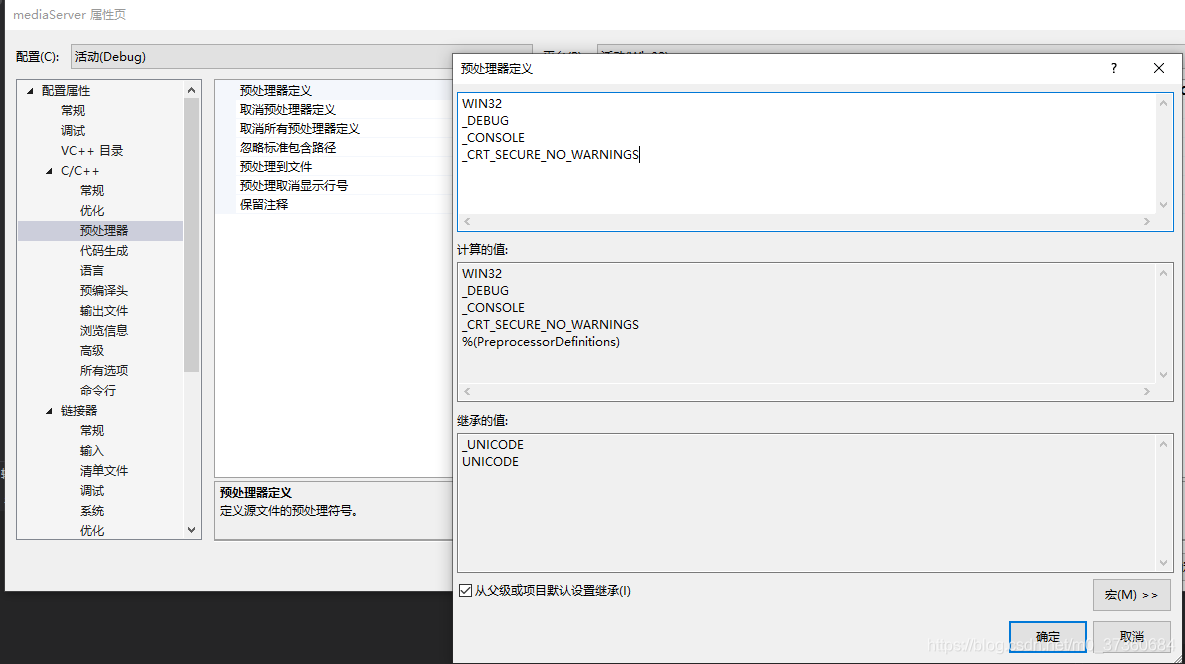
Task: Click right arrow of edit box horizontal scrollbar
Action: pos(1146,221)
